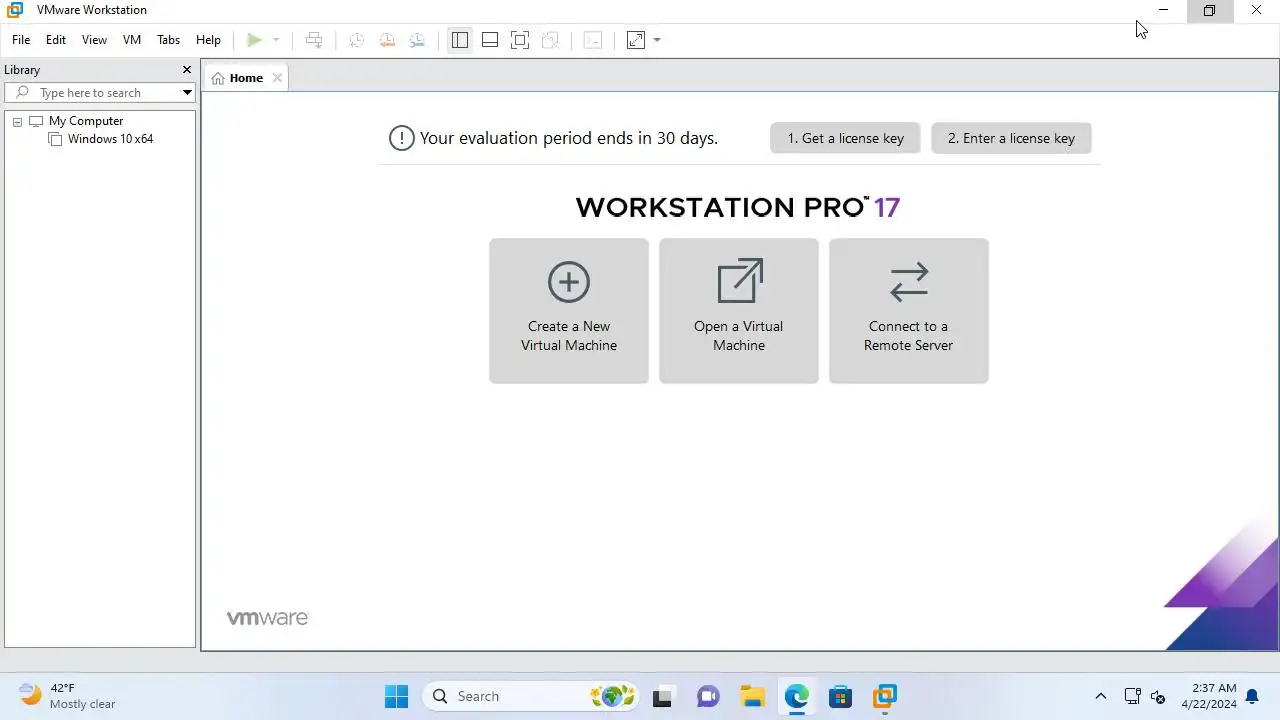Close the Home tab

coord(277,78)
